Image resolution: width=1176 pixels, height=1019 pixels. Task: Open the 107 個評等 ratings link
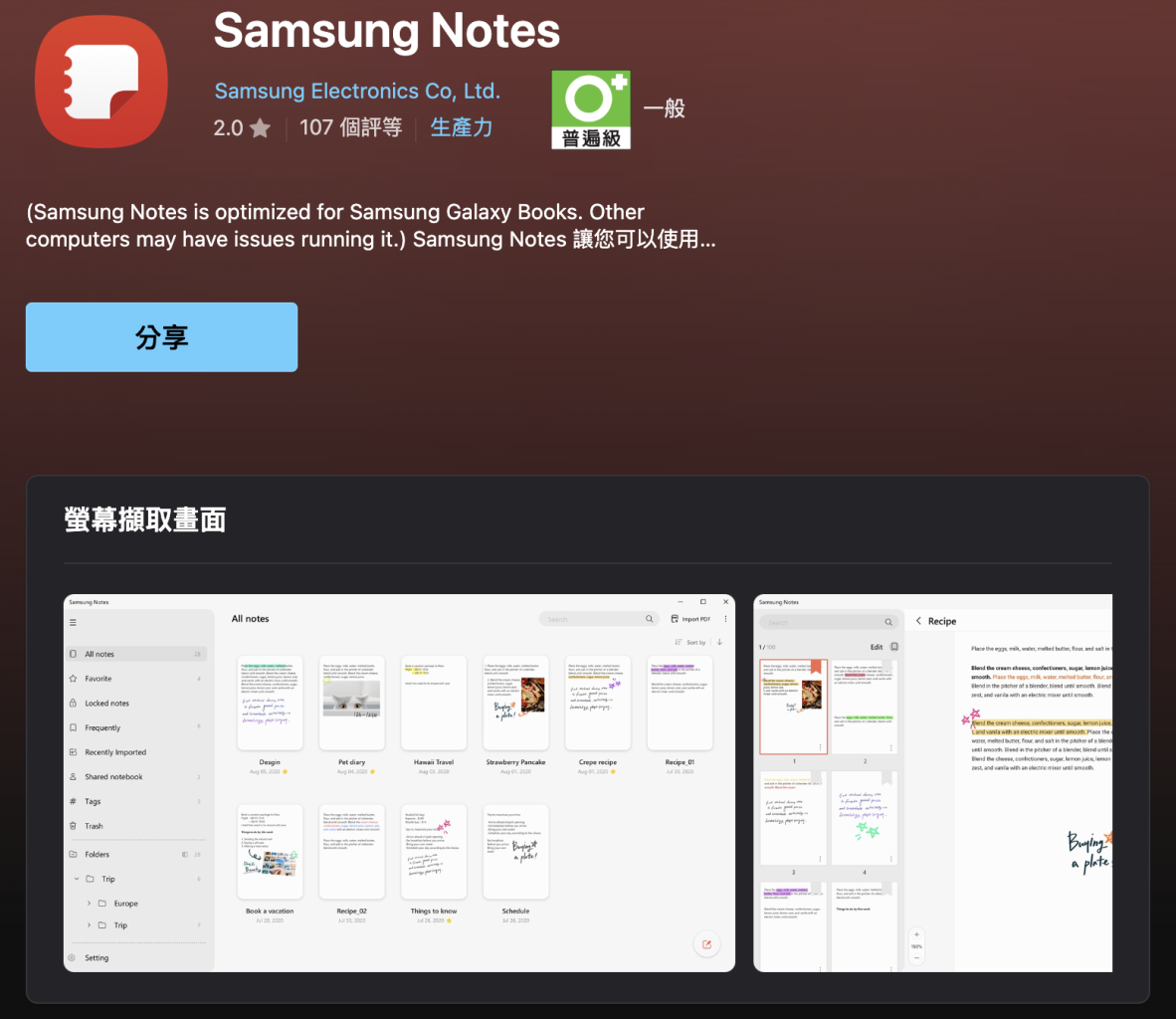350,127
